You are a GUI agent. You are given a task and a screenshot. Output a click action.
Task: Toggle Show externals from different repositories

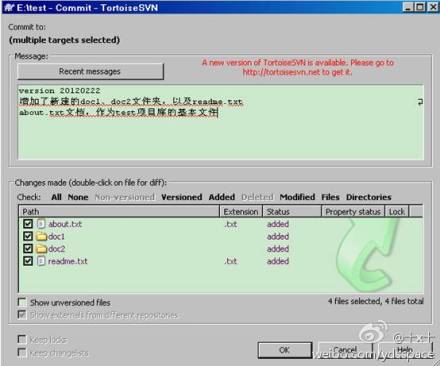click(x=22, y=315)
